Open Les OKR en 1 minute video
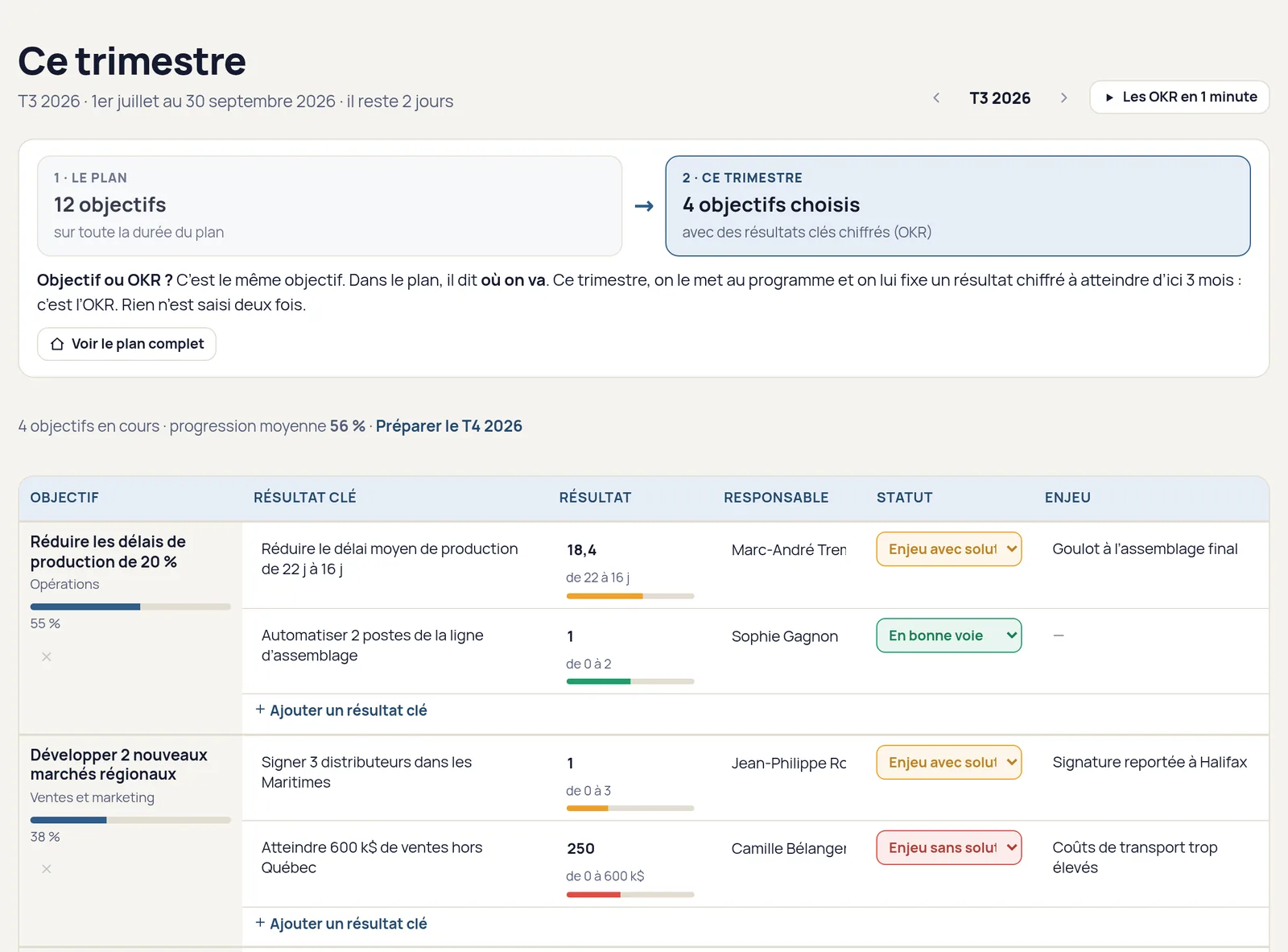This screenshot has height=952, width=1288. pyautogui.click(x=1179, y=97)
